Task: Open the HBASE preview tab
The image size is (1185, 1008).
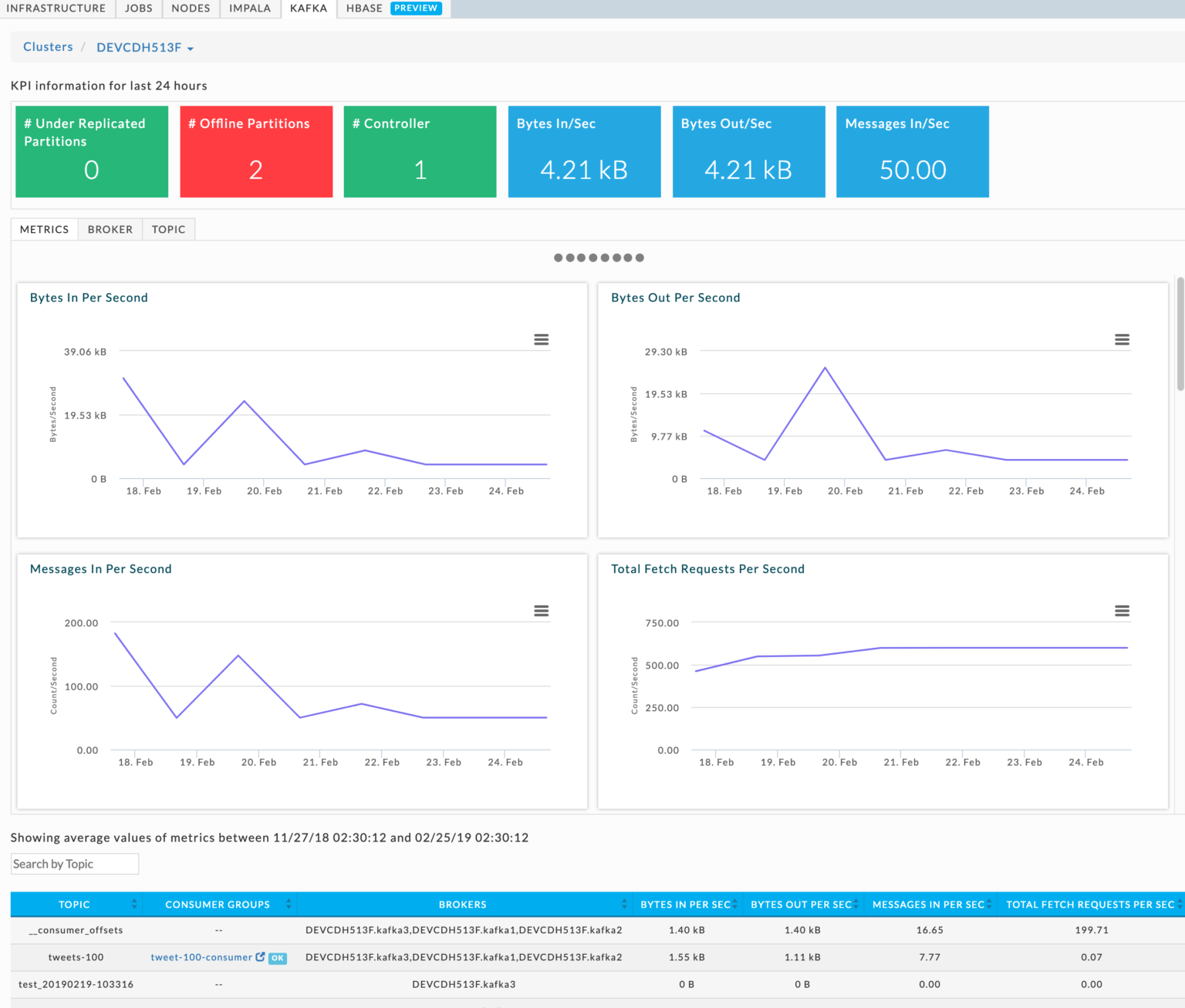Action: (364, 8)
